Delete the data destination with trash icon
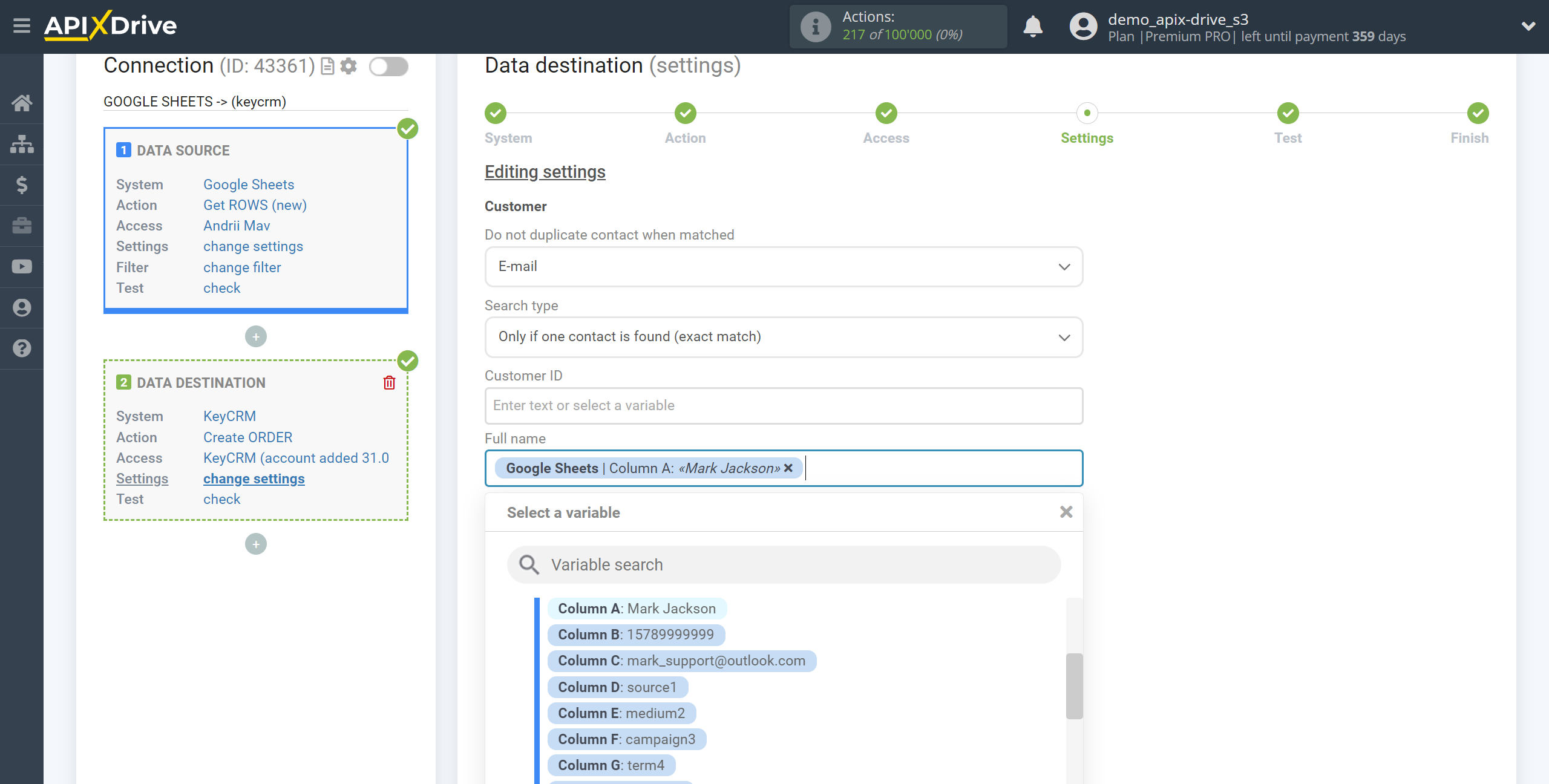The image size is (1549, 784). pos(389,382)
